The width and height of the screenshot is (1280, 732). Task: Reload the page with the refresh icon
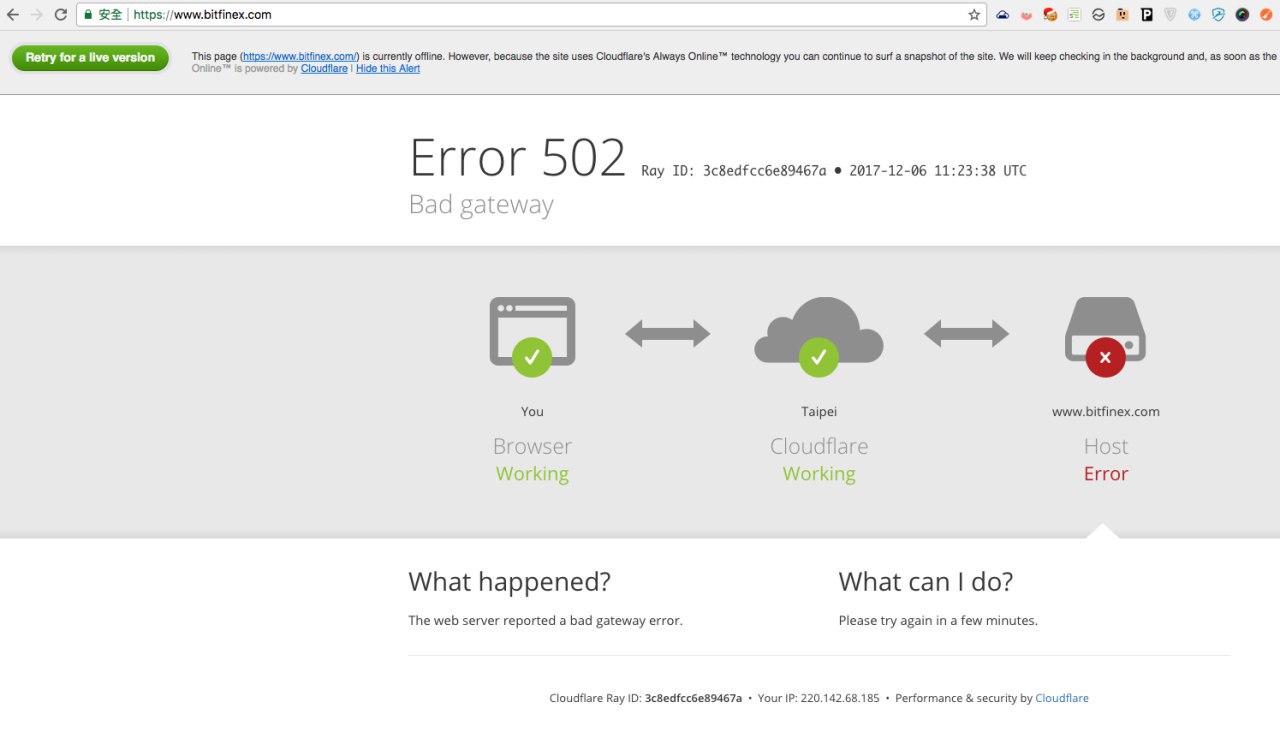[61, 15]
